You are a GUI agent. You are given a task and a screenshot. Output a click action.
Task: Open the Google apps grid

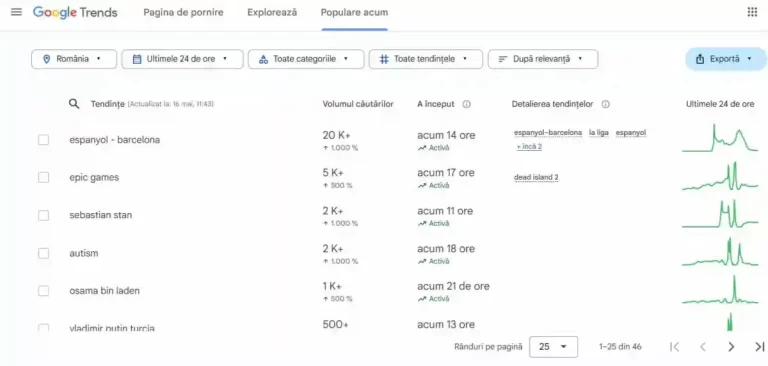[752, 12]
